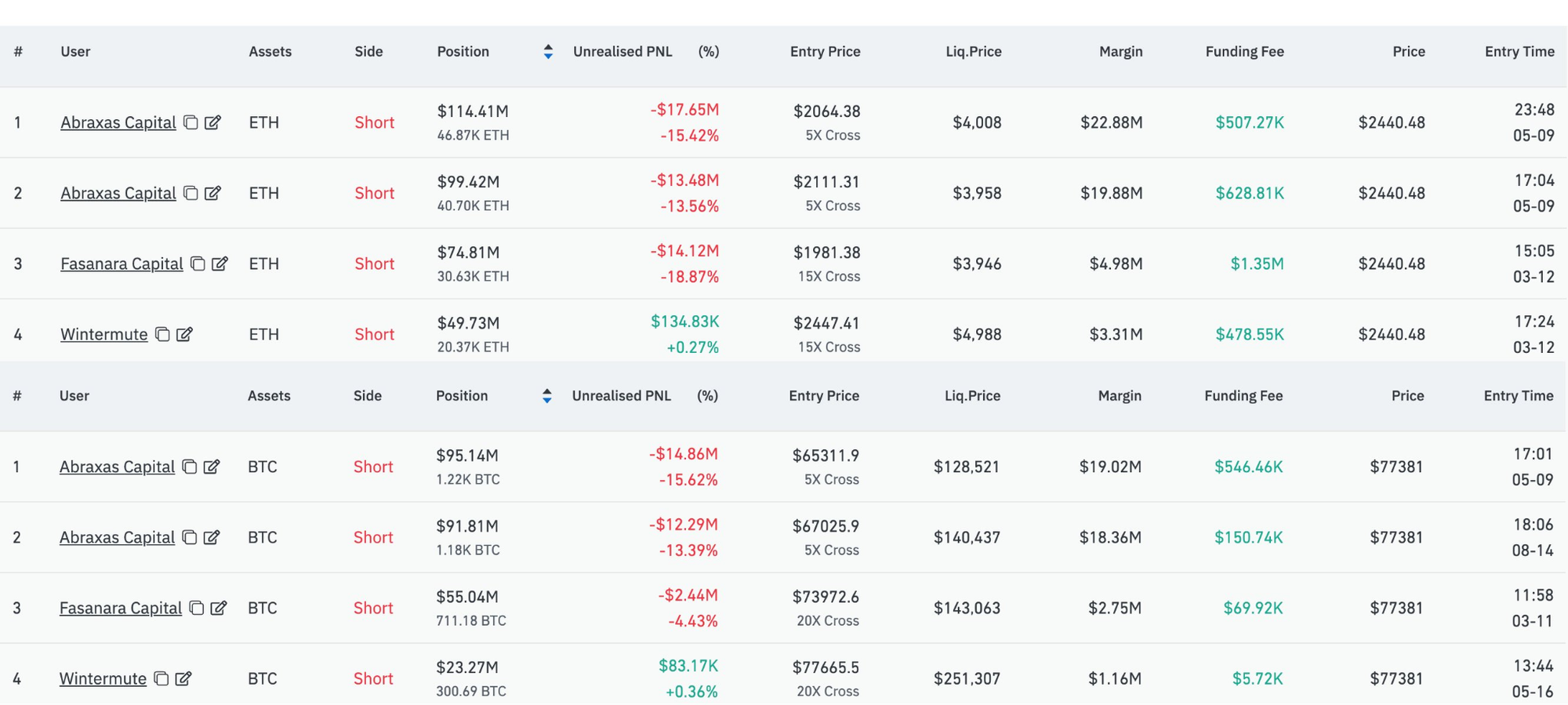
Task: Edit label for Abraxas Capital $99.42M ETH row
Action: pyautogui.click(x=212, y=193)
